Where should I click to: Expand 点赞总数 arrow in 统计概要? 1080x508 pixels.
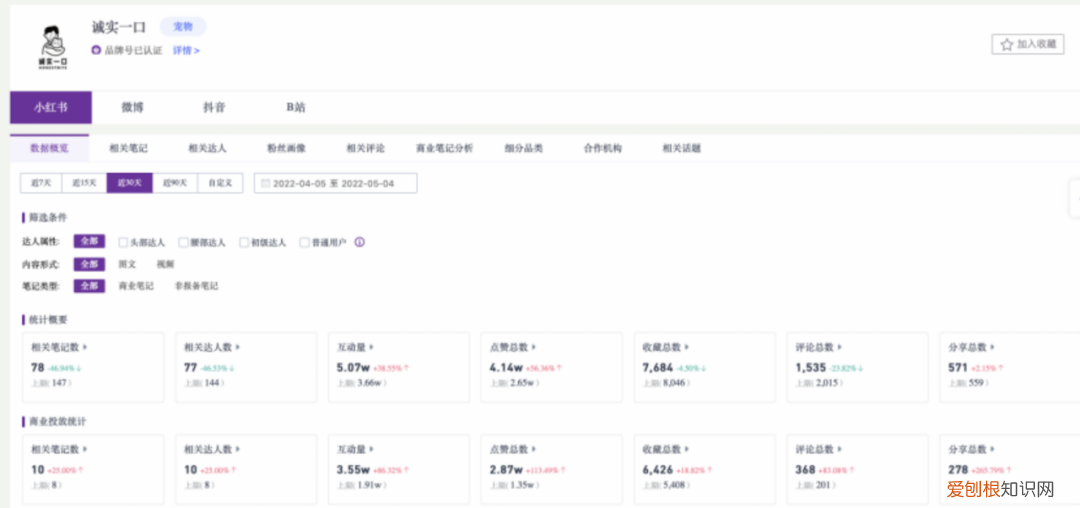(x=534, y=348)
